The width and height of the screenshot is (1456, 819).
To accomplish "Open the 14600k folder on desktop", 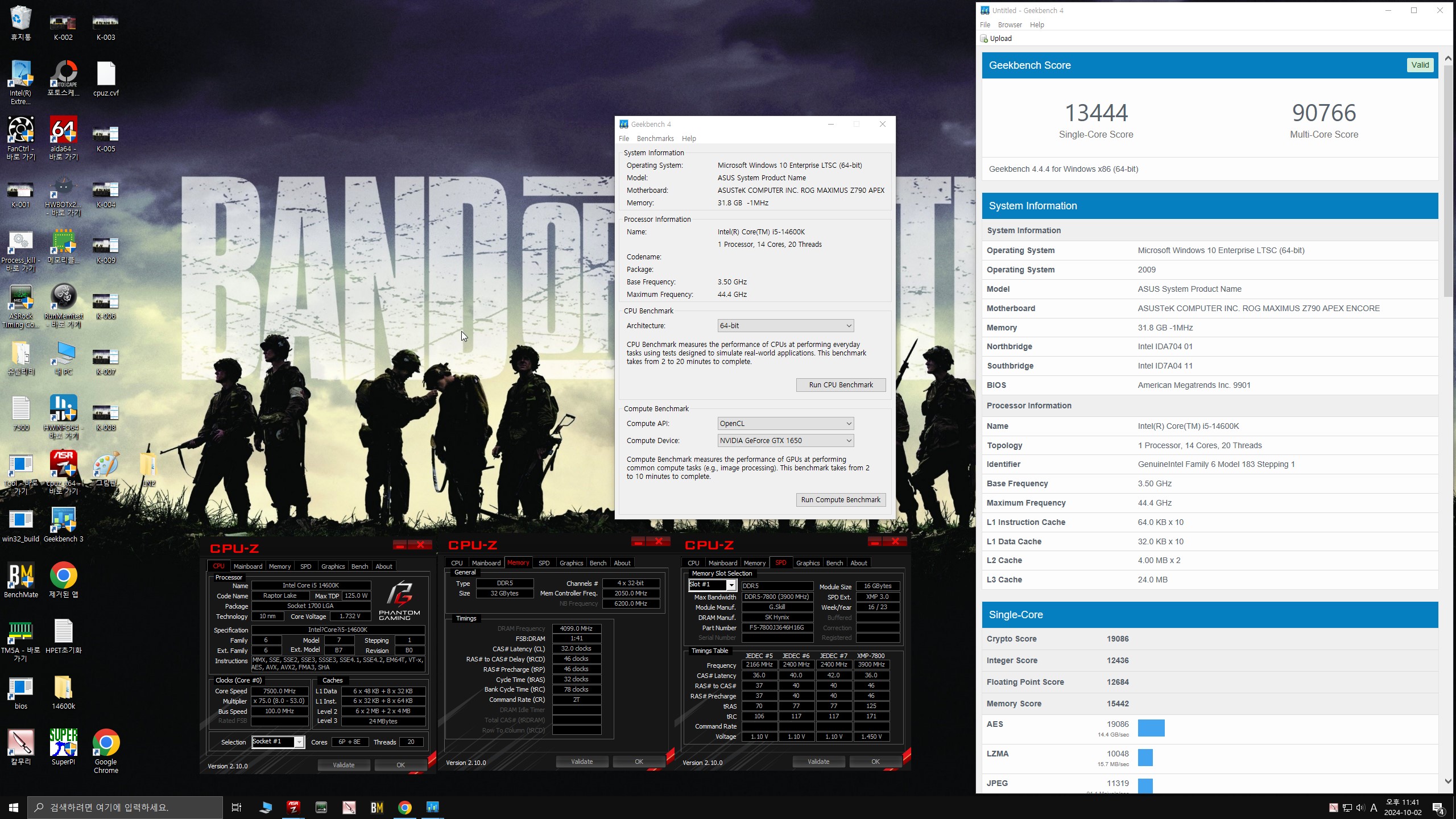I will (x=63, y=692).
